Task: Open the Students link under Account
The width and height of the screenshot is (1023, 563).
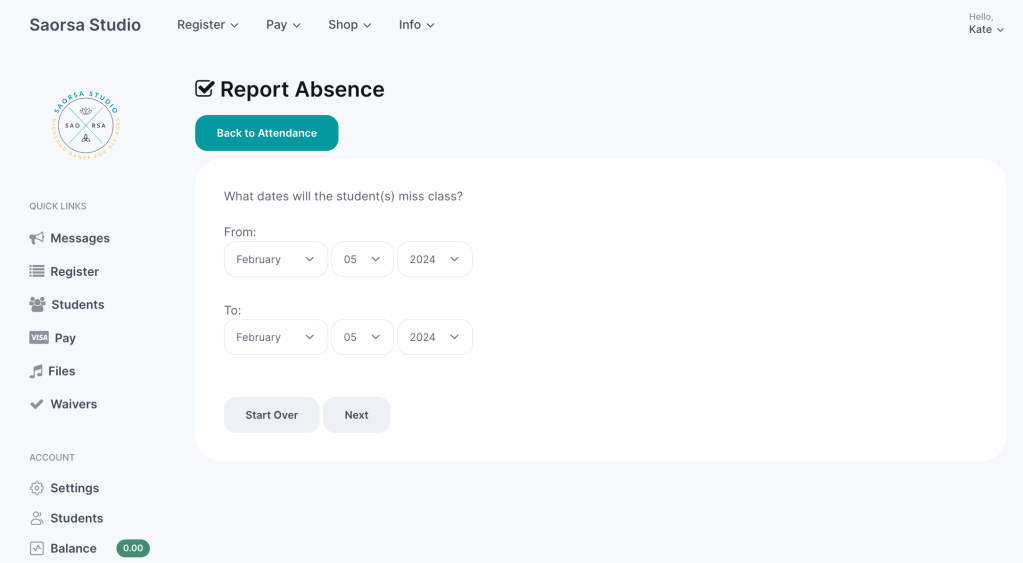Action: click(67, 518)
